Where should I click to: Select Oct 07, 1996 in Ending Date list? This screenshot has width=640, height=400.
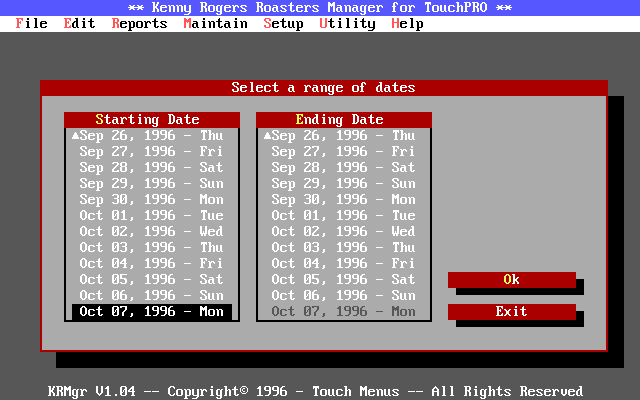click(x=344, y=311)
